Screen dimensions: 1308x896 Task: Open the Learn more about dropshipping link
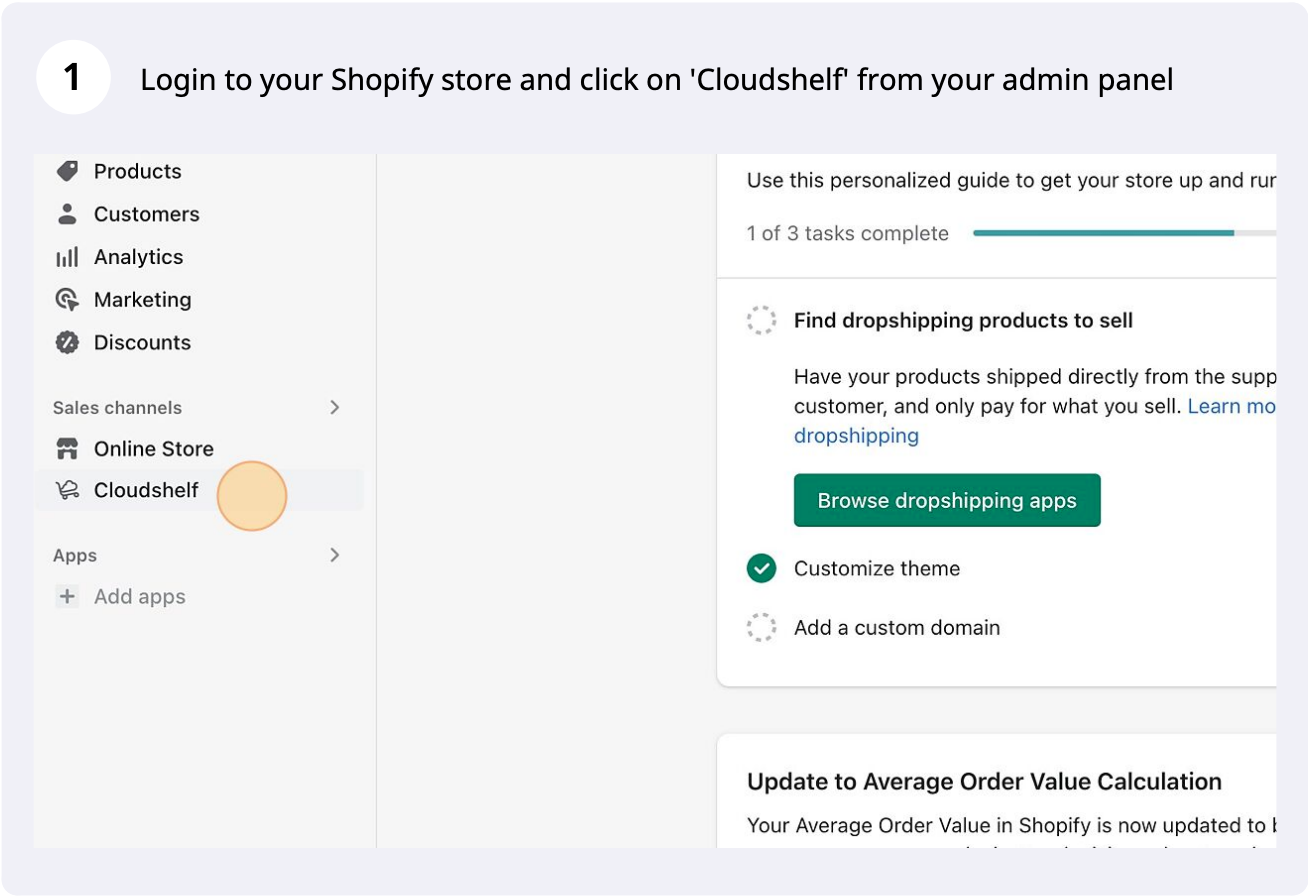[1035, 421]
